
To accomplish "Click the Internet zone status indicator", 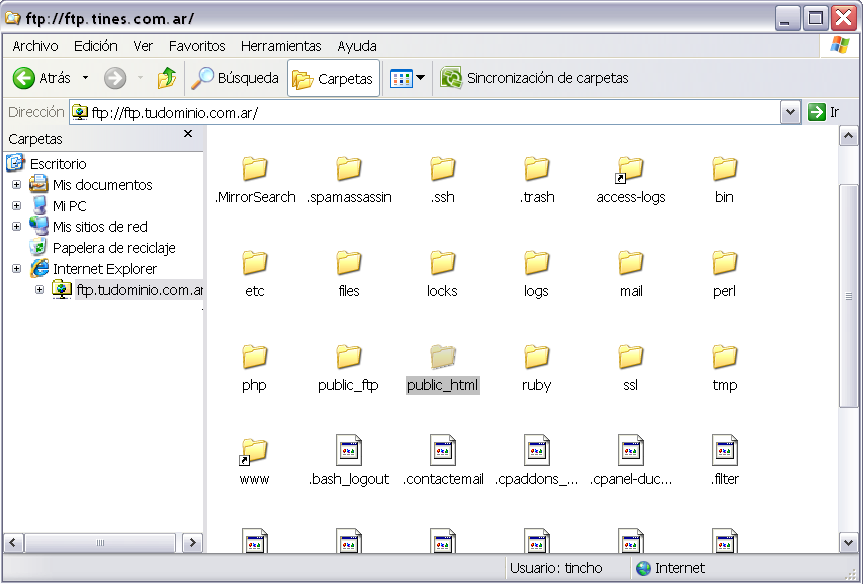I will [670, 568].
